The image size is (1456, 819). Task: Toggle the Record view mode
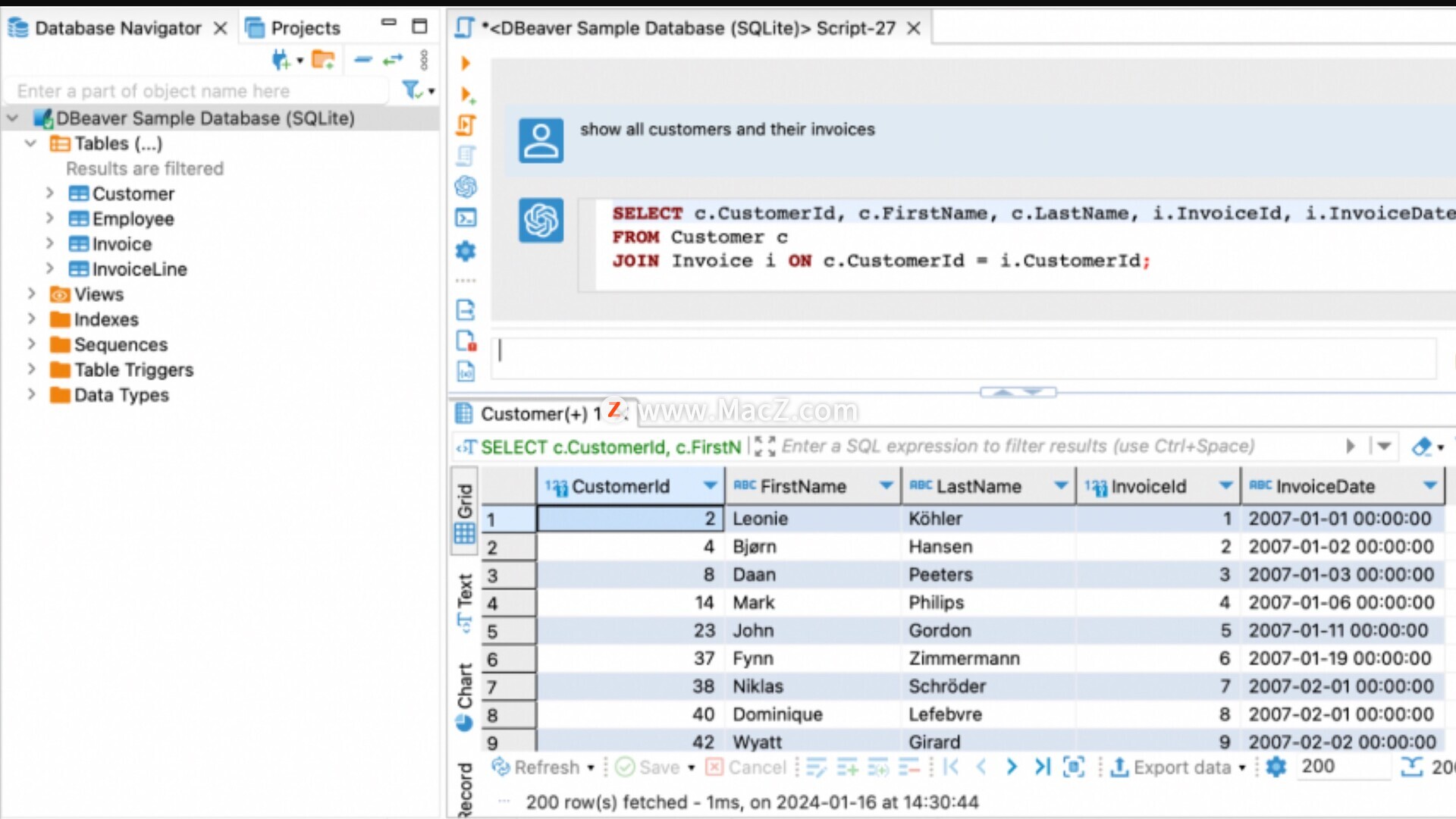465,789
